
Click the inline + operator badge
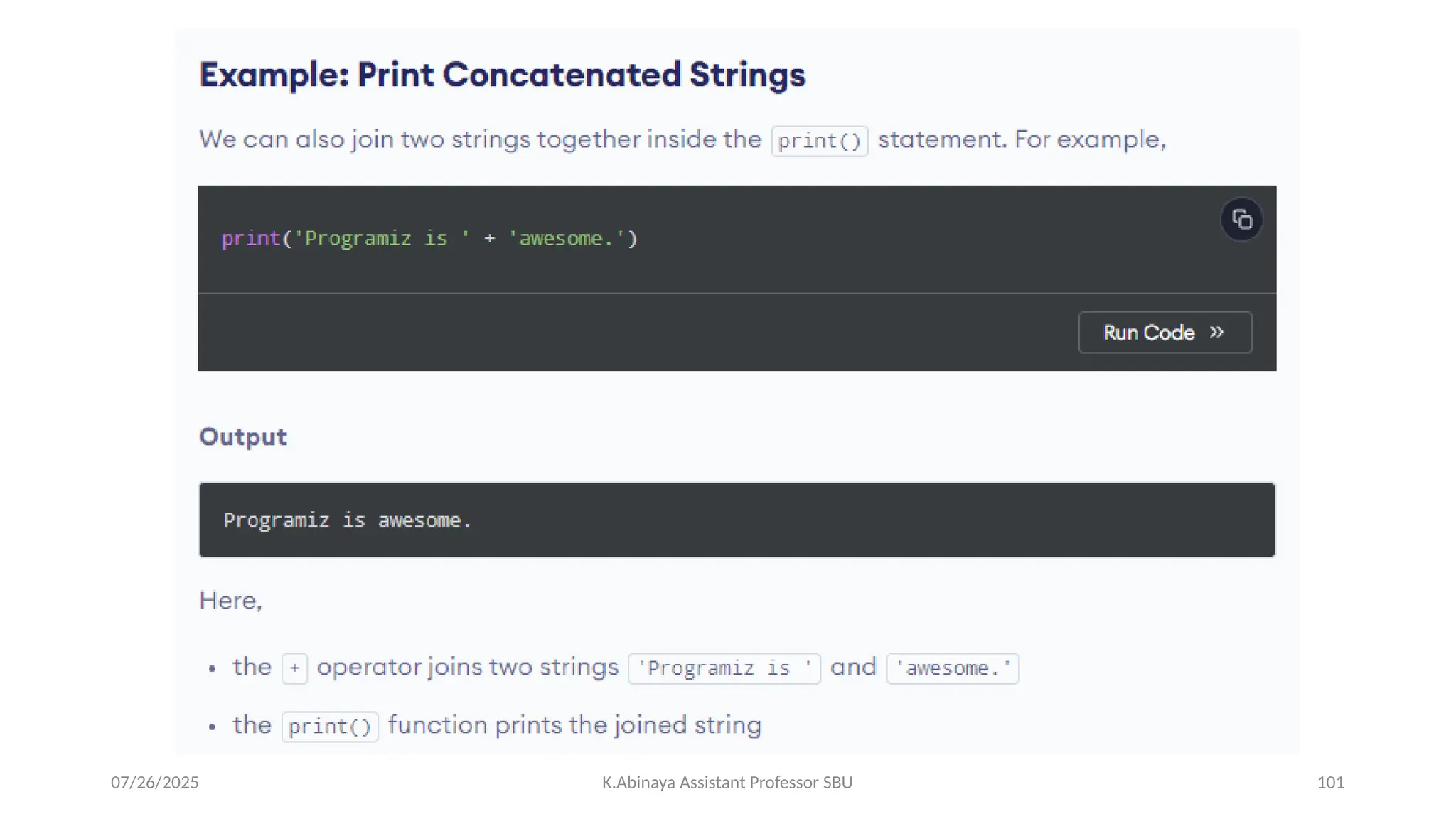[294, 668]
